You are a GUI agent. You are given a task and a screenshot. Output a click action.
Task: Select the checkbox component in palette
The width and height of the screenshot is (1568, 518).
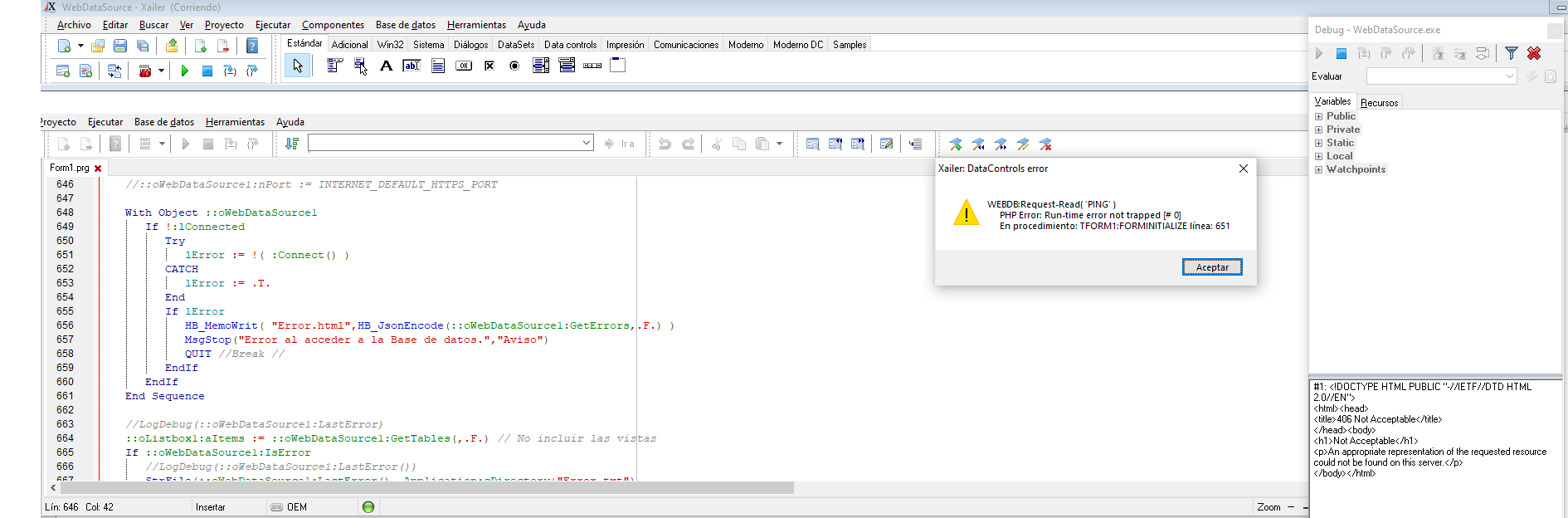(x=489, y=66)
